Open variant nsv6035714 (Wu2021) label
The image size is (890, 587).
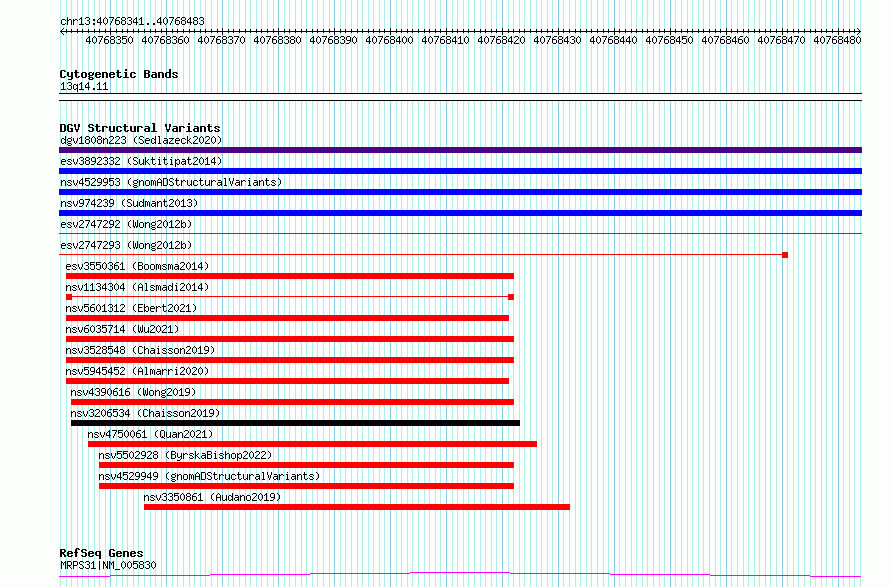[x=122, y=329]
